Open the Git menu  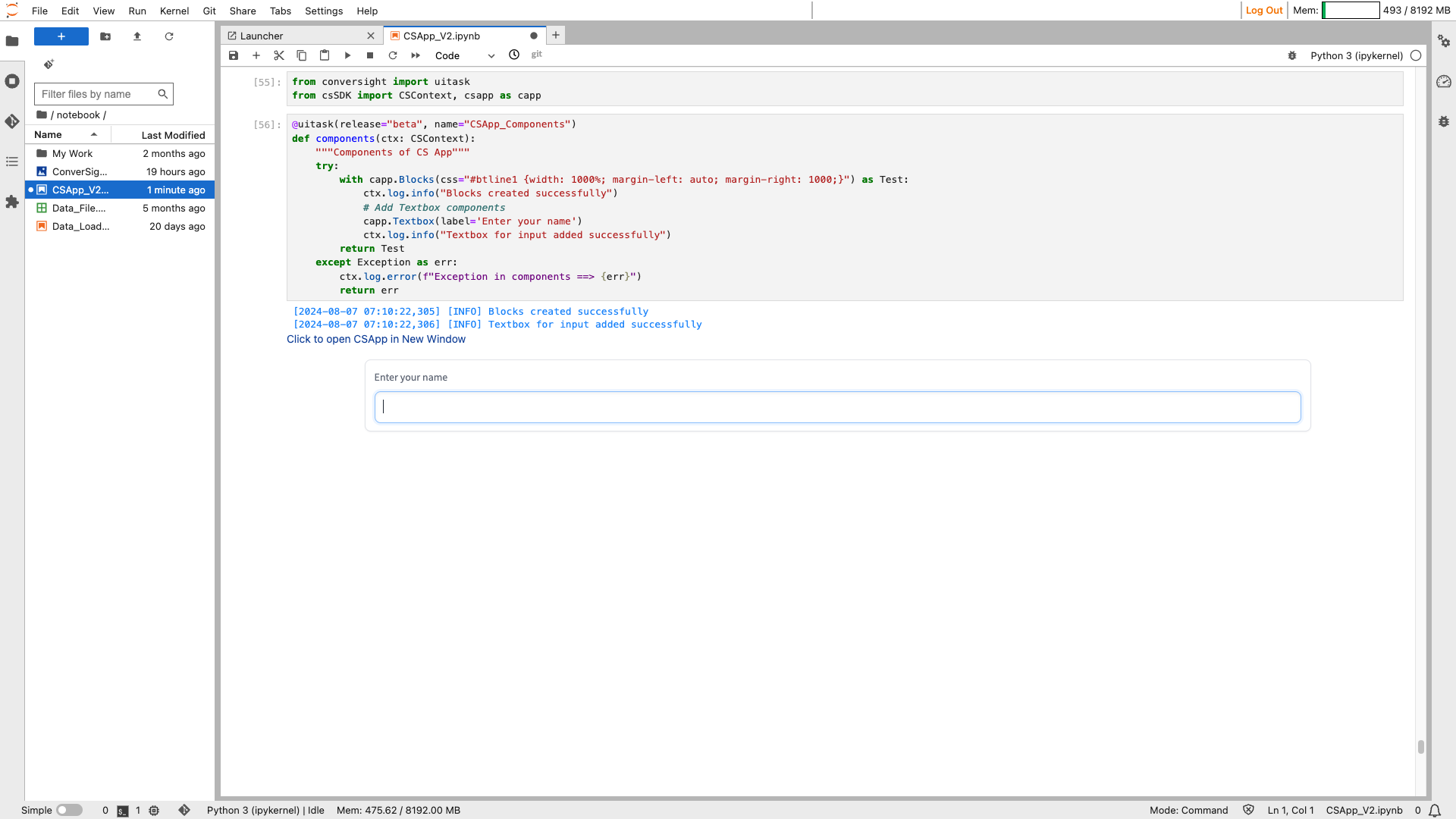pos(209,11)
